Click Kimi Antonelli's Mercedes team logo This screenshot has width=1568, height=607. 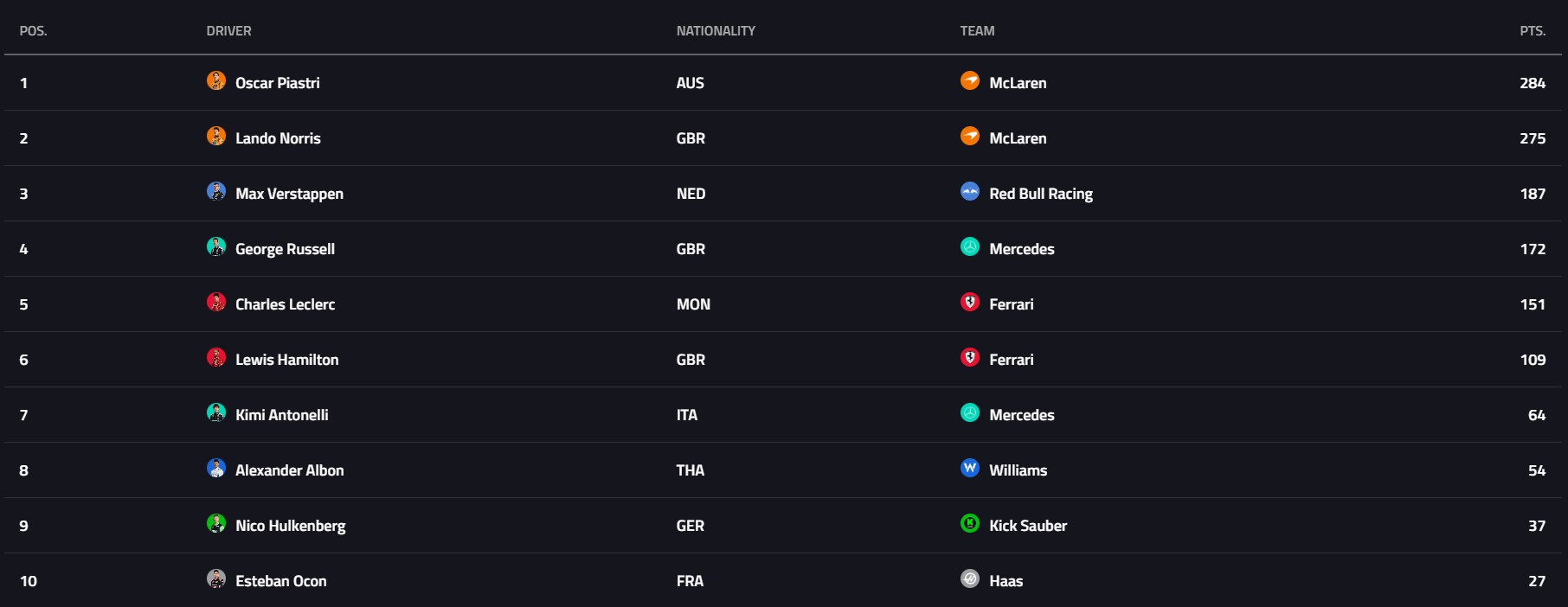970,412
